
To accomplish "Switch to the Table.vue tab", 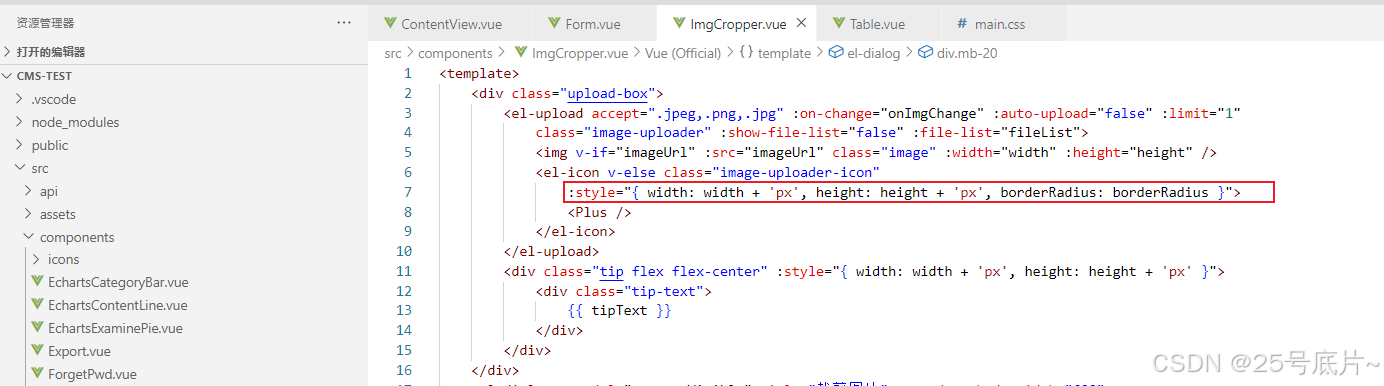I will click(x=877, y=24).
